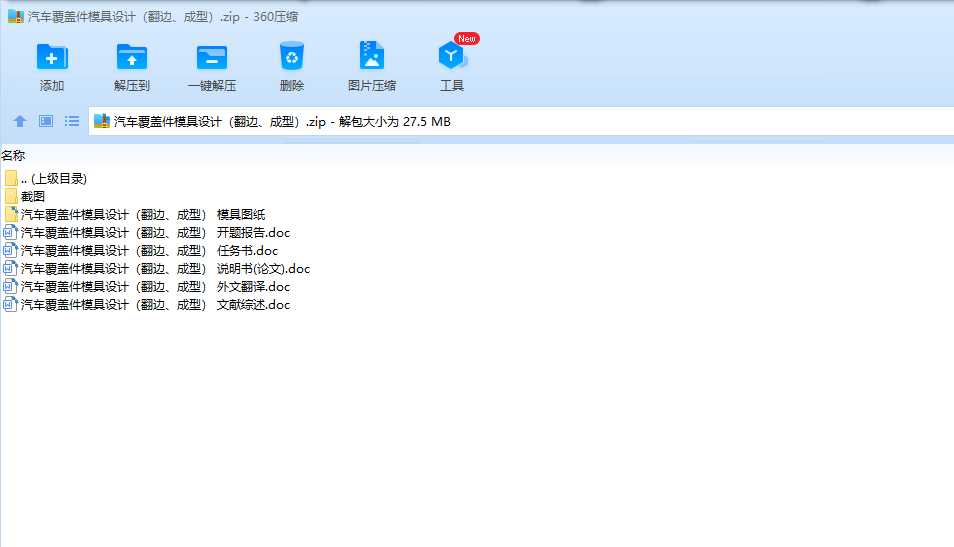The image size is (954, 547).
Task: Click the 删除 (Delete) recycle bin icon
Action: (291, 56)
